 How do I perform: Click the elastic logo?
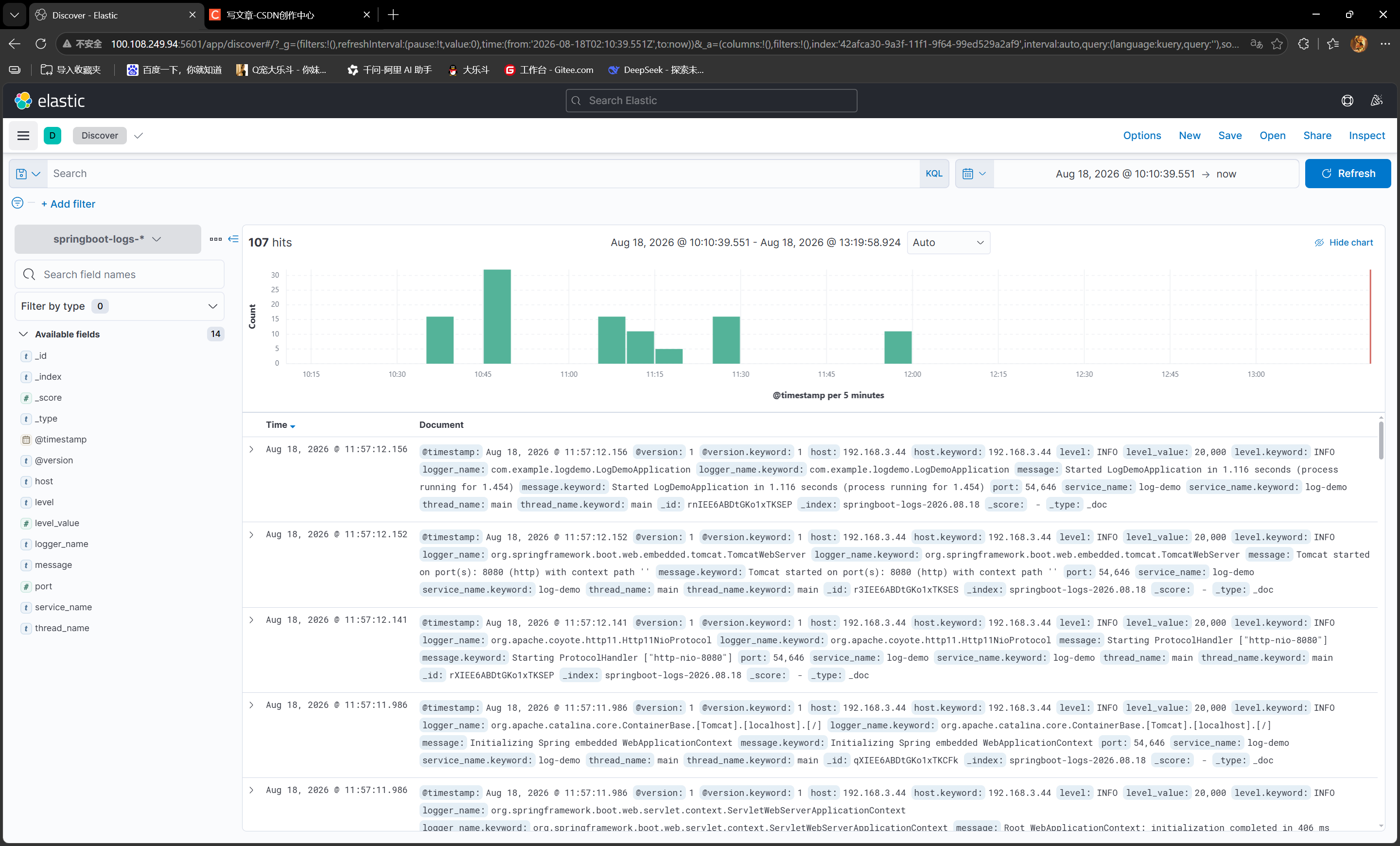50,101
